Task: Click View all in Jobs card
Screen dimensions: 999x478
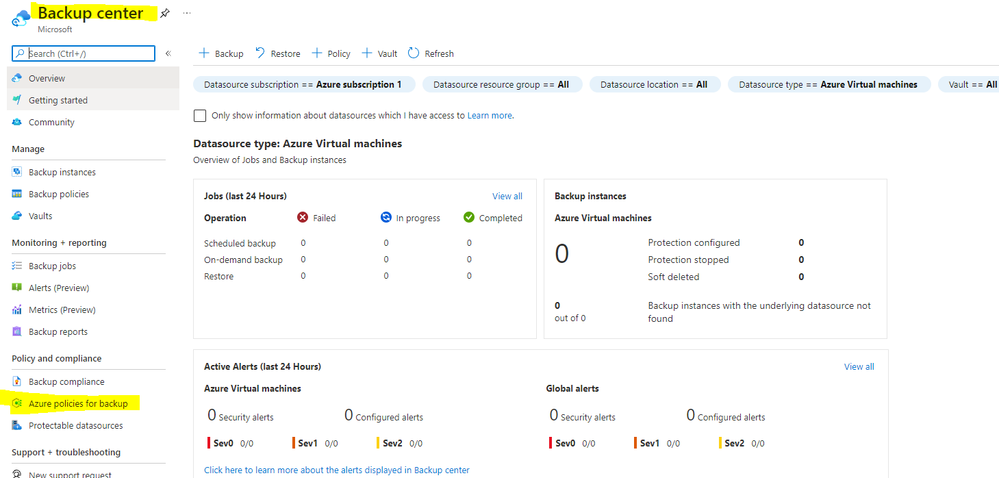Action: 507,196
